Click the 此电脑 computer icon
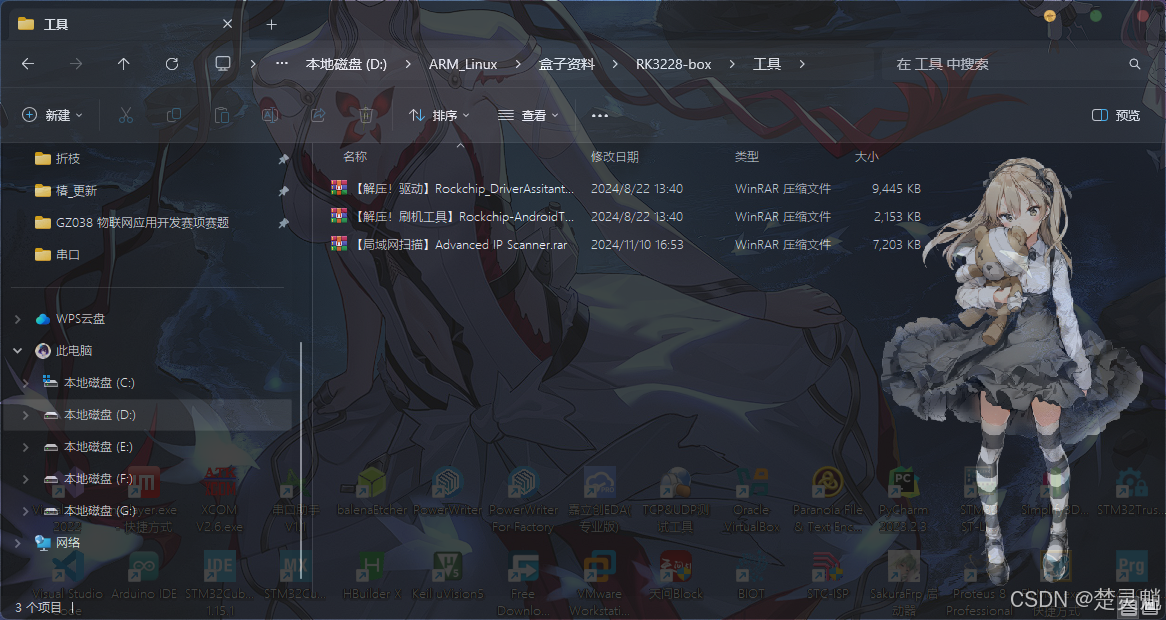 pyautogui.click(x=43, y=351)
